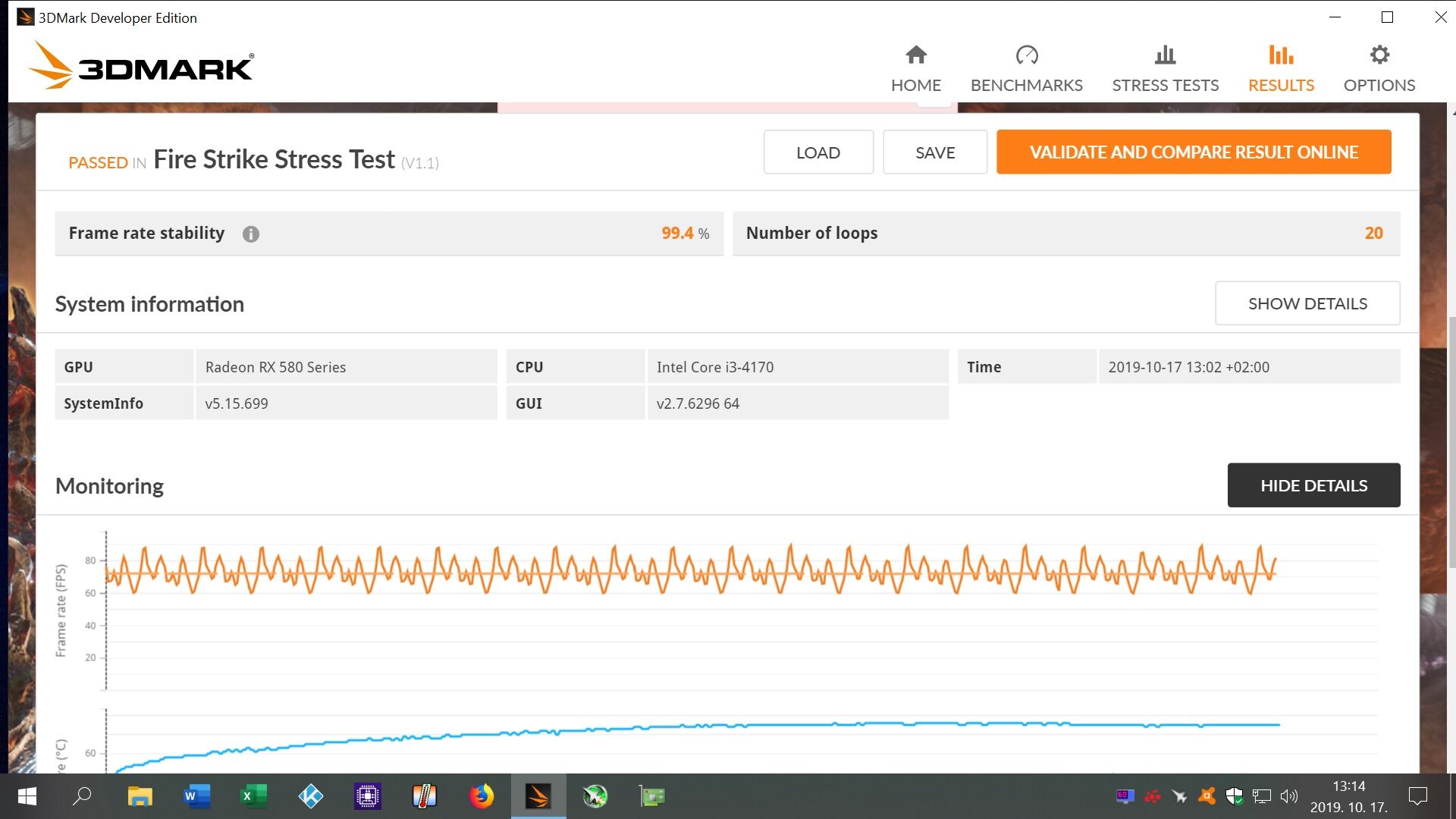Open the Action Center notifications

(x=1417, y=796)
